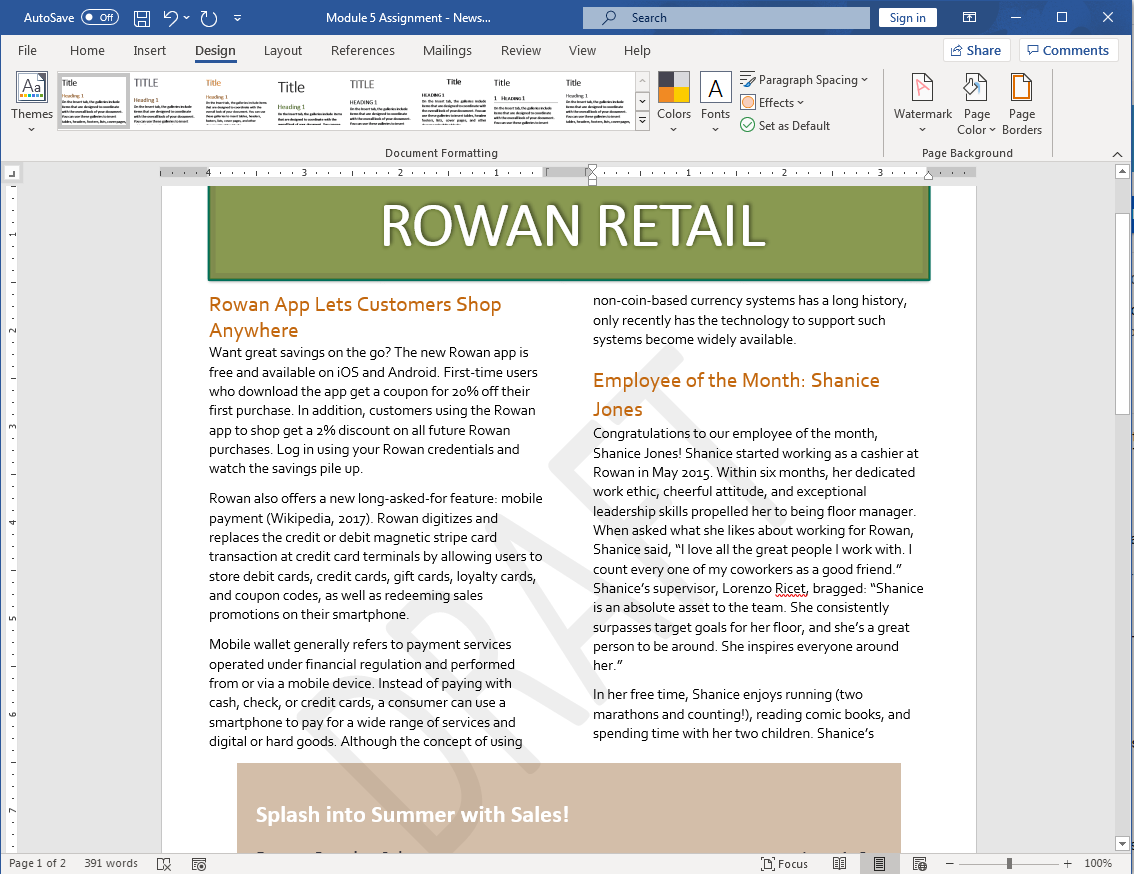
Task: Switch to the Review tab
Action: tap(521, 50)
